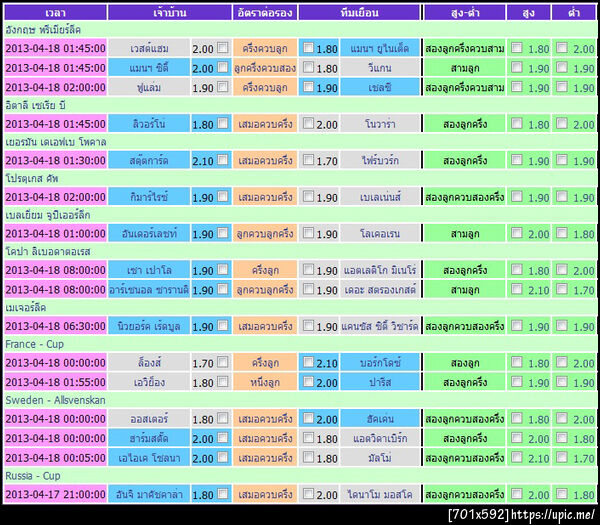Image resolution: width=600 pixels, height=525 pixels.
Task: Click the เจ้าบ้าน column header
Action: (170, 12)
